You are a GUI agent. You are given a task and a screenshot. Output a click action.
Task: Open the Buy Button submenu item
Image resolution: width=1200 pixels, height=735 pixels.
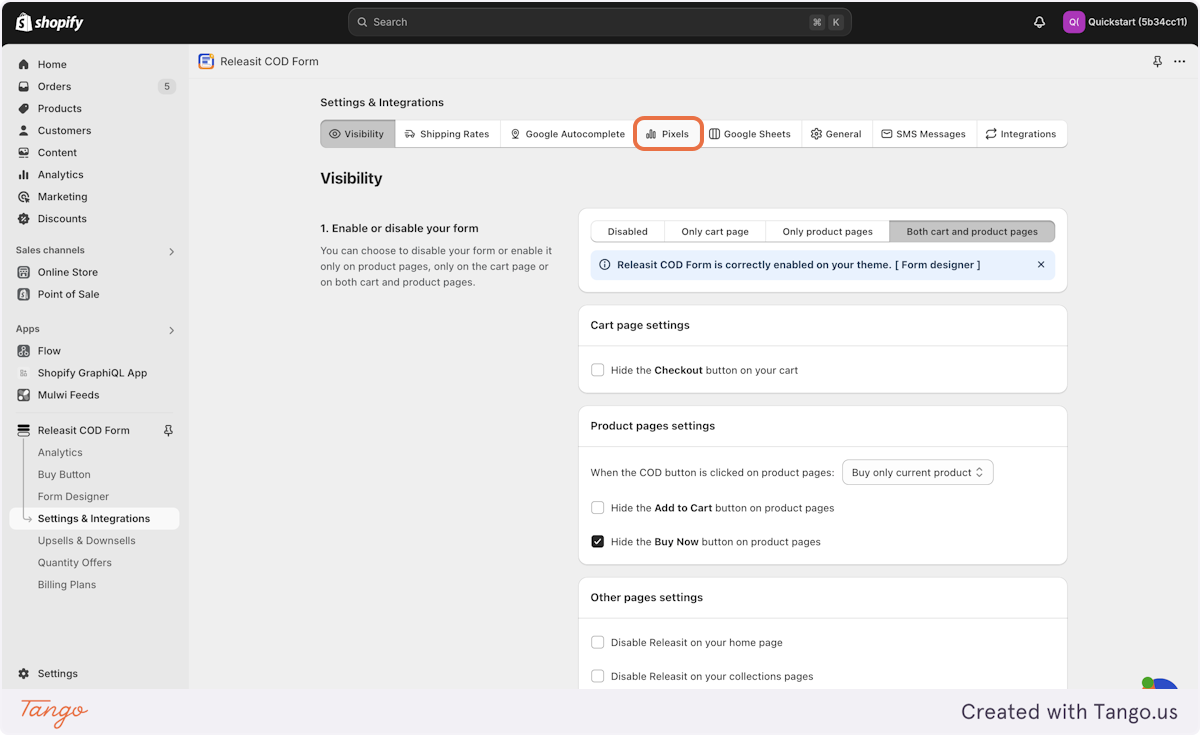pos(64,475)
